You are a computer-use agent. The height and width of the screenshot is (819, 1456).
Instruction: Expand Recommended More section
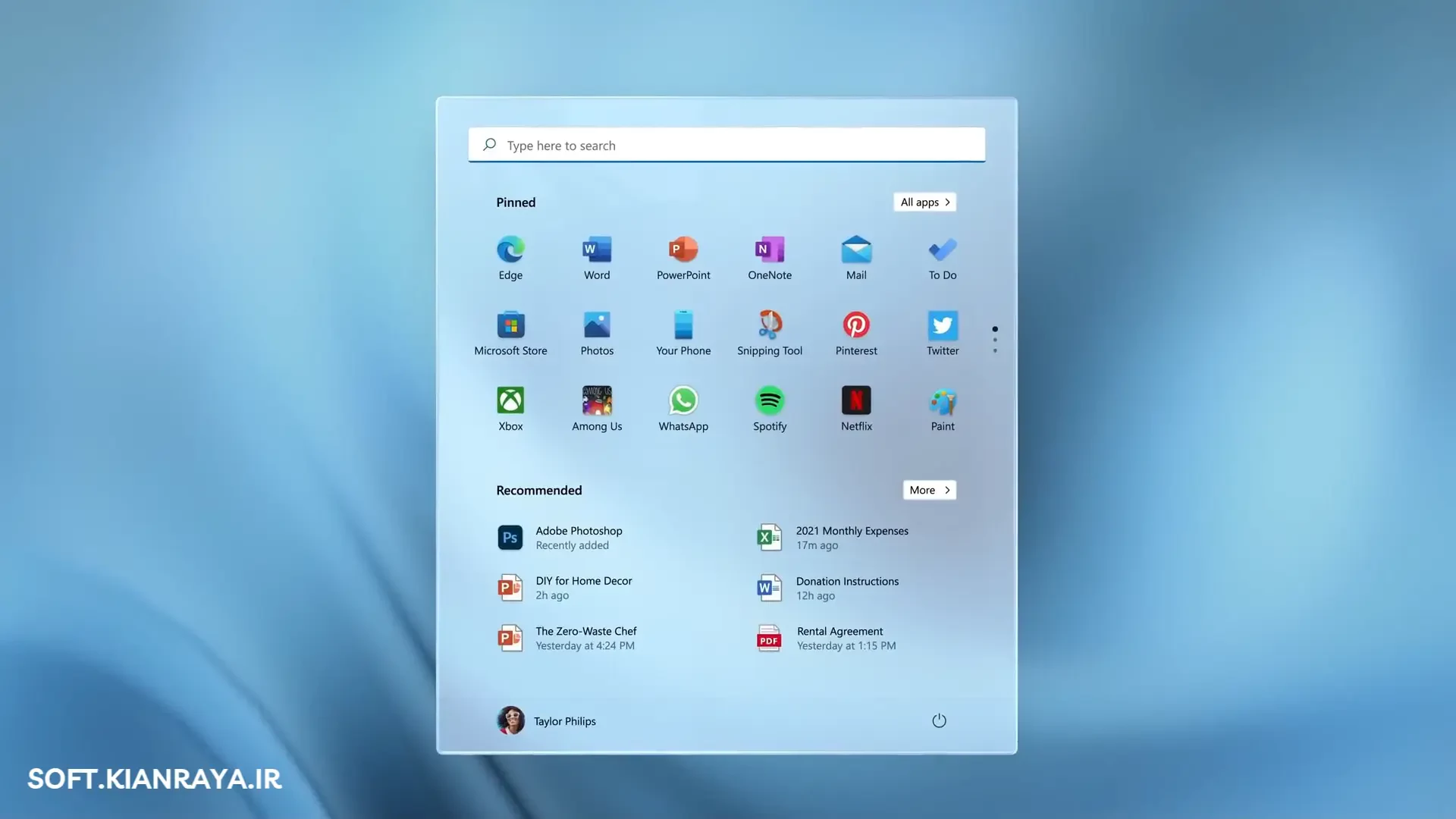coord(929,490)
